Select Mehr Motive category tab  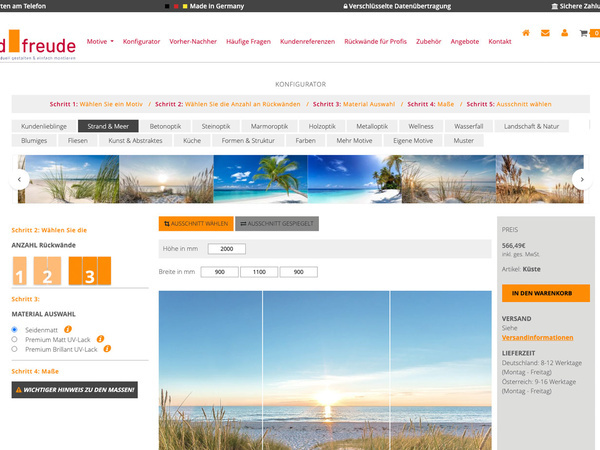coord(354,140)
